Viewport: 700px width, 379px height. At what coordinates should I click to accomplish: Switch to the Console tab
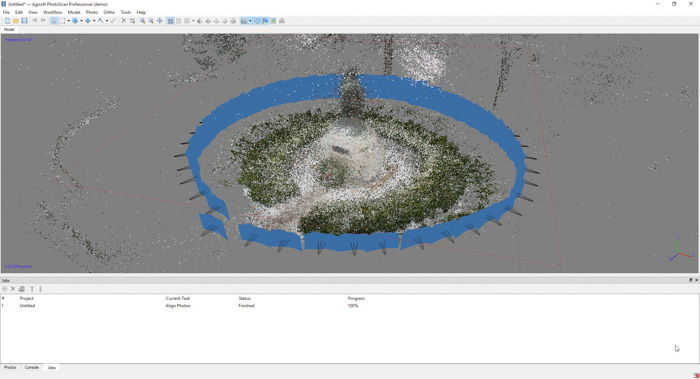[x=31, y=367]
